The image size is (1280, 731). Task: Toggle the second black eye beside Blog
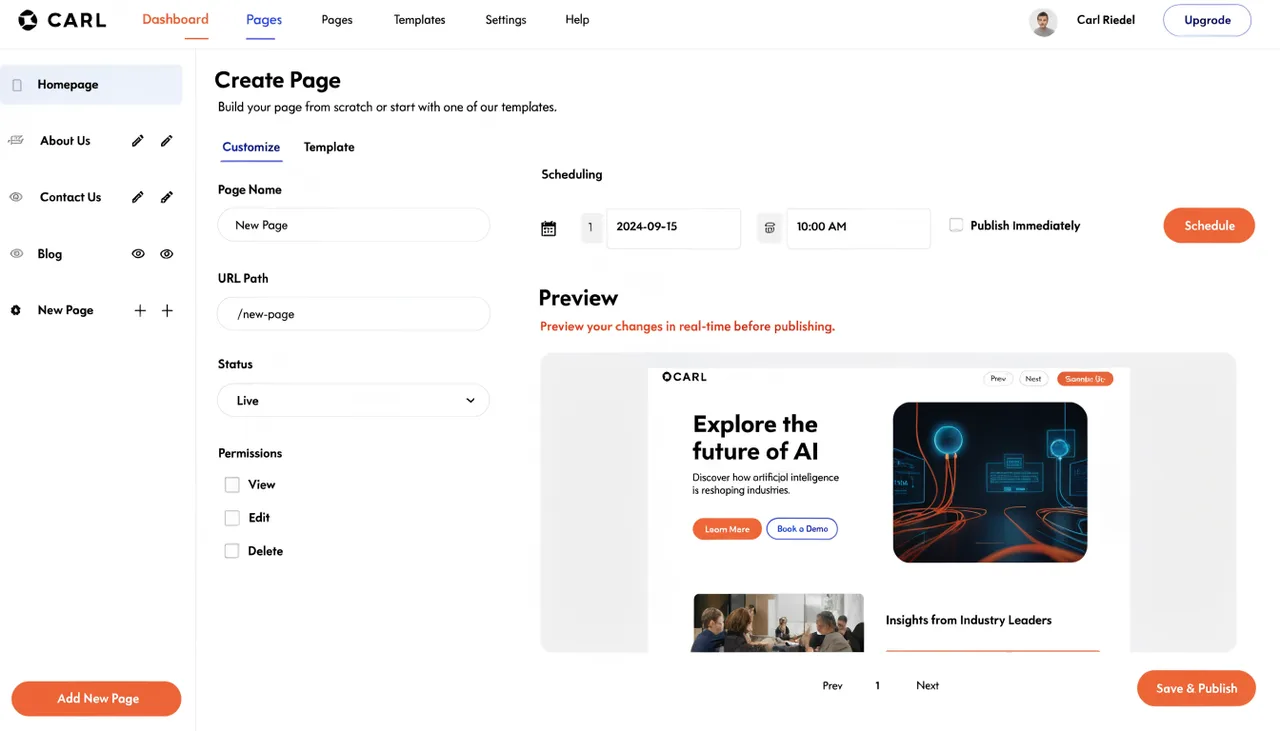point(167,254)
